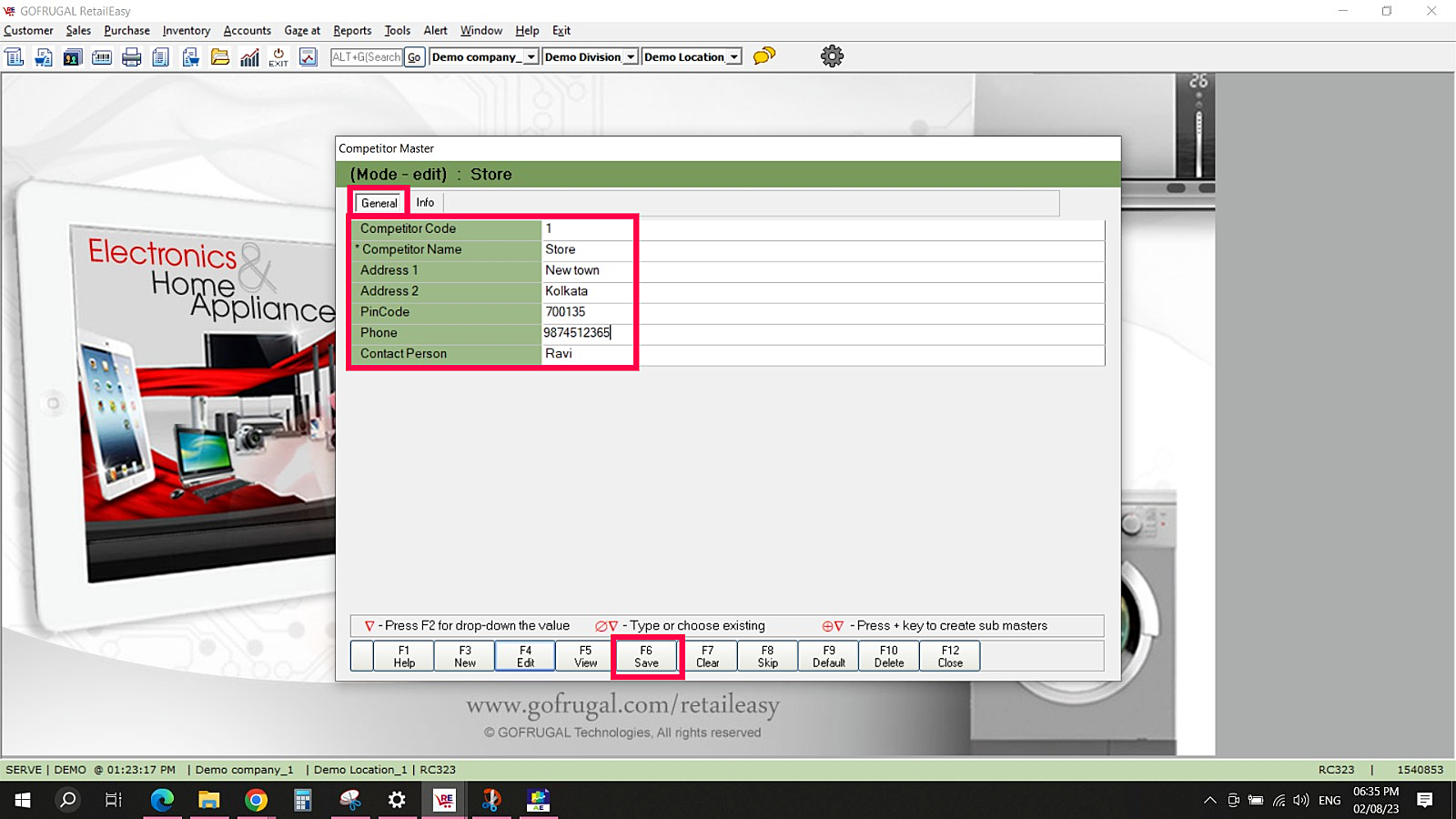Open the Gaze at menu

pos(302,30)
